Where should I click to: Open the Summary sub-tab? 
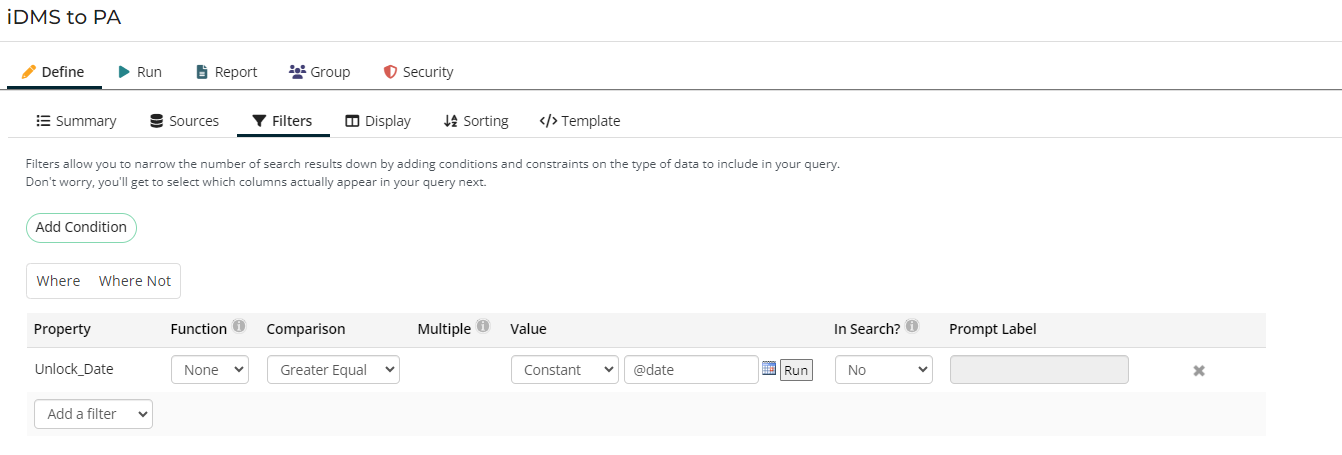pos(76,121)
